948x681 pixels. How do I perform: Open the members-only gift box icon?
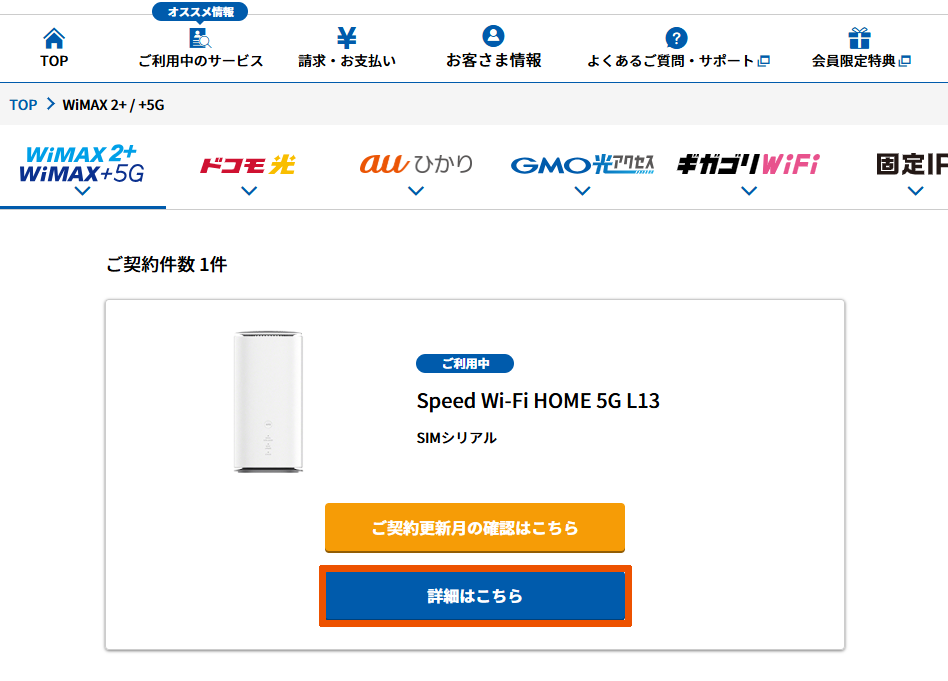(859, 39)
